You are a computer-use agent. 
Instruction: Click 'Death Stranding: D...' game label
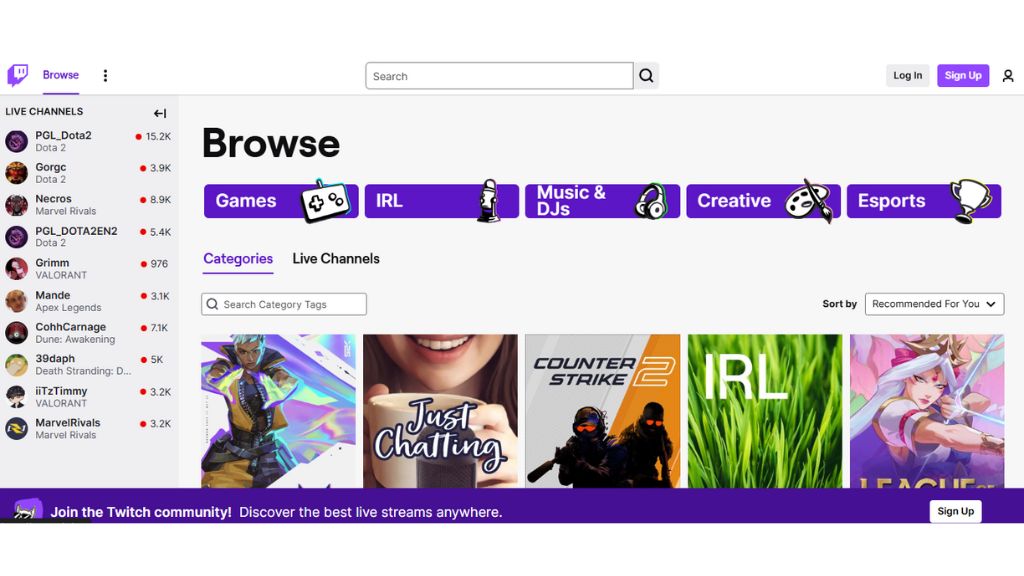[83, 371]
